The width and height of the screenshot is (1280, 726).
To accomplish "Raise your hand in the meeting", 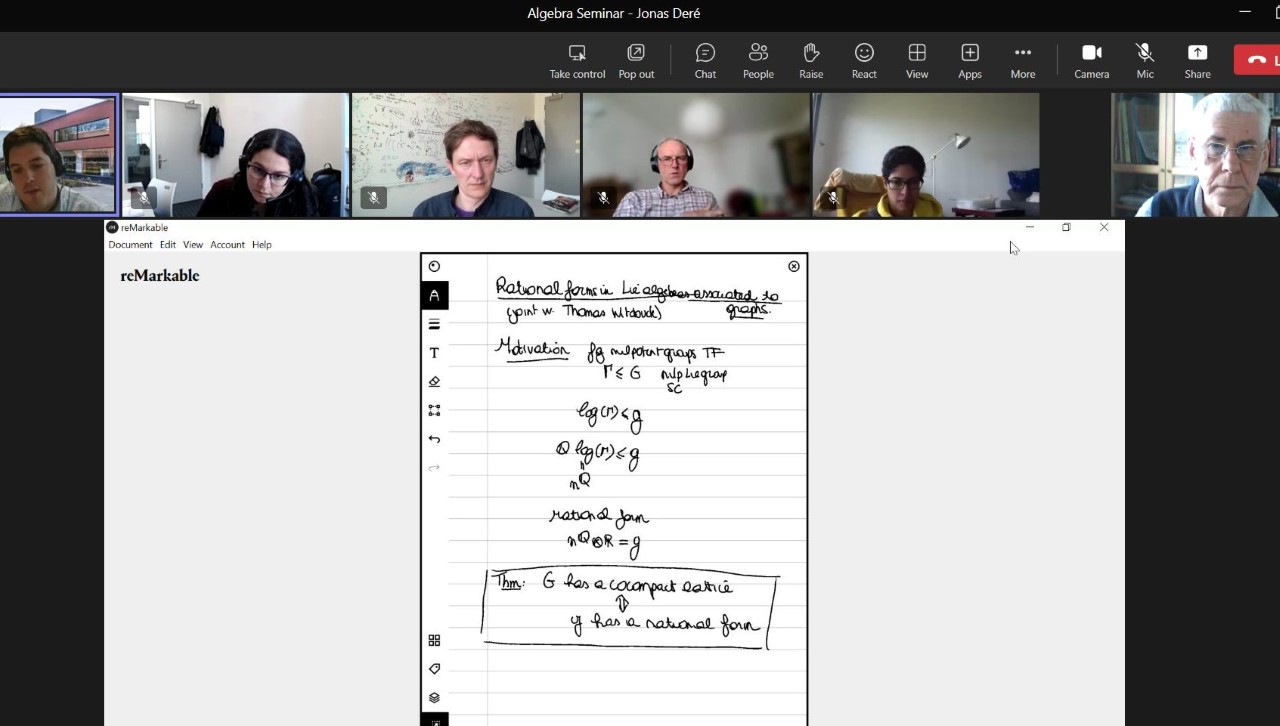I will coord(811,60).
